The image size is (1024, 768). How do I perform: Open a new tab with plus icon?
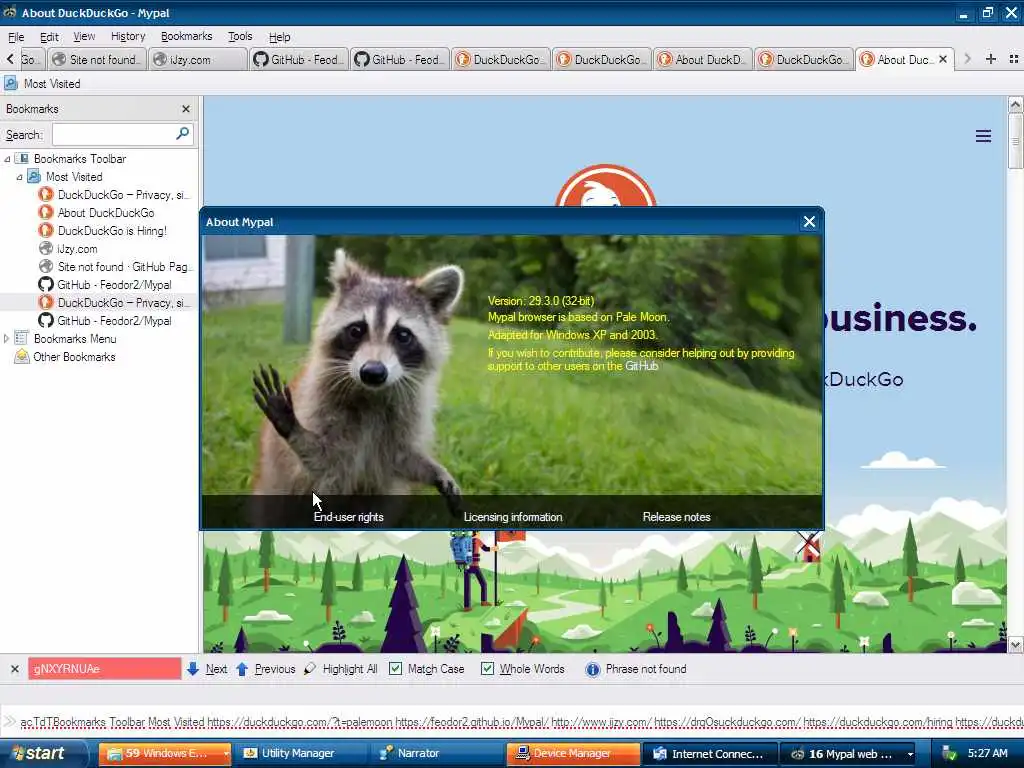(x=991, y=59)
